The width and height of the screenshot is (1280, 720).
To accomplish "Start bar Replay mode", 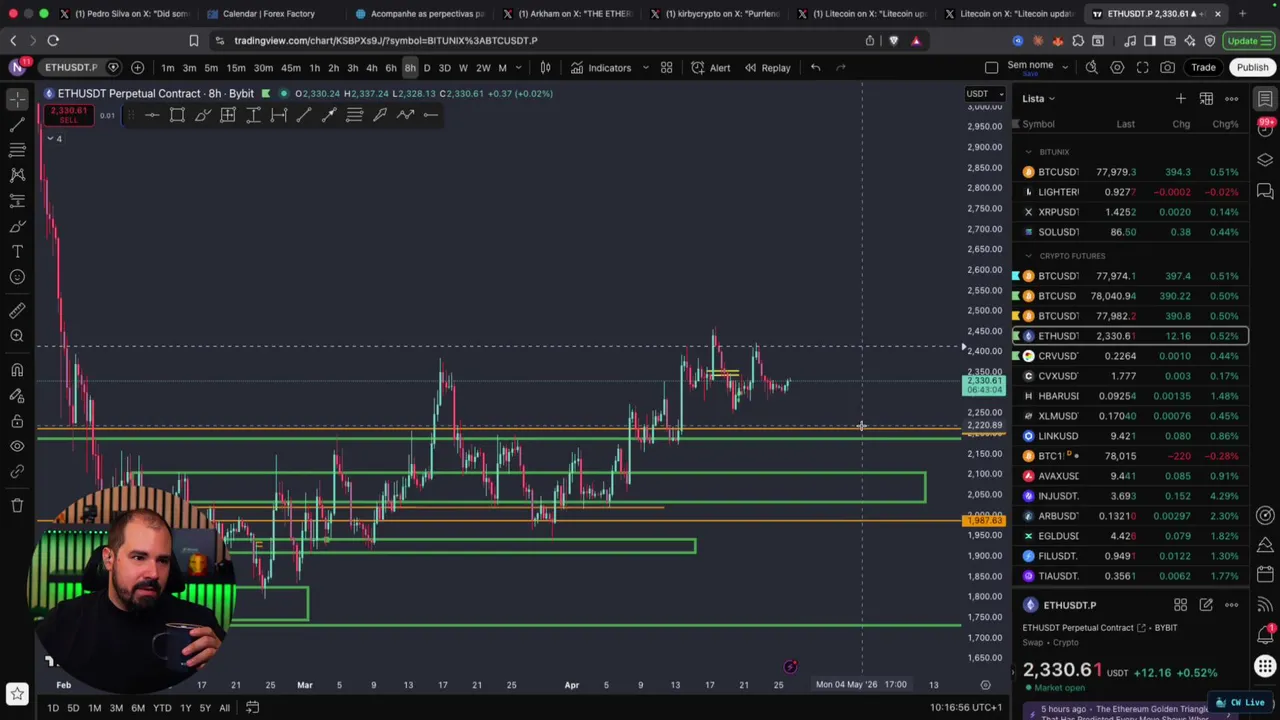I will coord(767,67).
